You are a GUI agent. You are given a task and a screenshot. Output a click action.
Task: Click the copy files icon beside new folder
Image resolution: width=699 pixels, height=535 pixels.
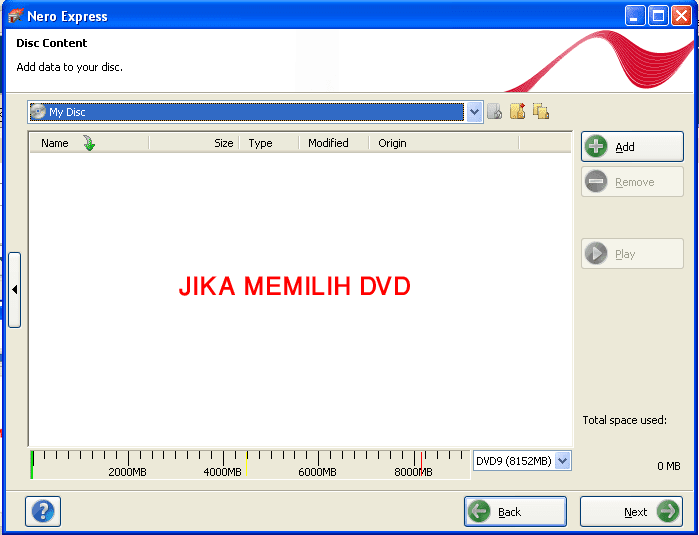541,111
